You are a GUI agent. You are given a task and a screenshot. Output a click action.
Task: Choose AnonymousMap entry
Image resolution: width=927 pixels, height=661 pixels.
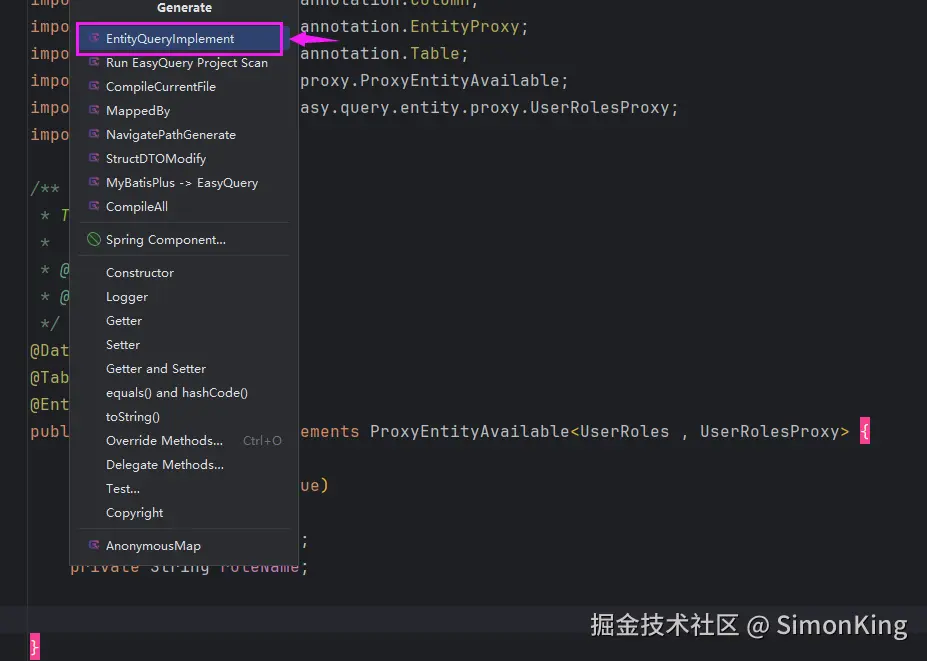[184, 546]
